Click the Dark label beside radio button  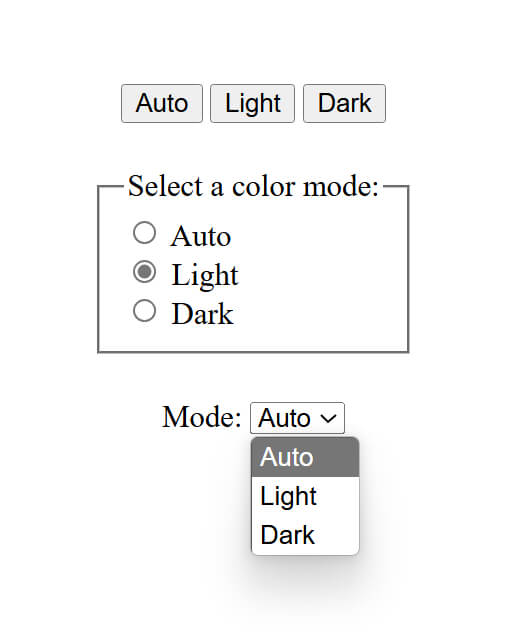click(x=202, y=314)
